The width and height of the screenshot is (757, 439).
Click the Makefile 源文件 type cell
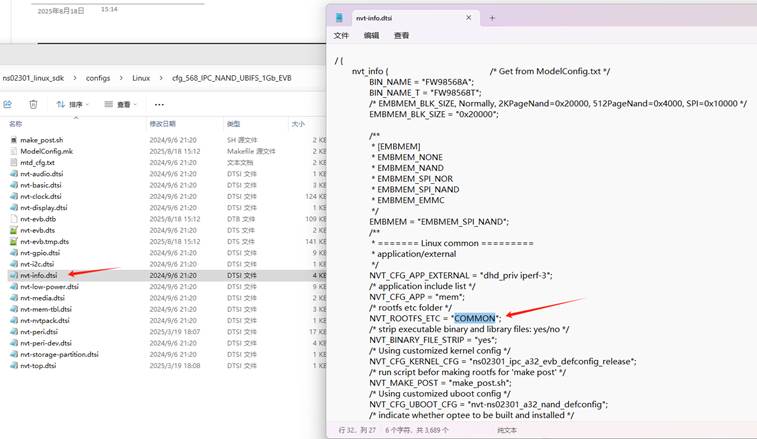[251, 151]
